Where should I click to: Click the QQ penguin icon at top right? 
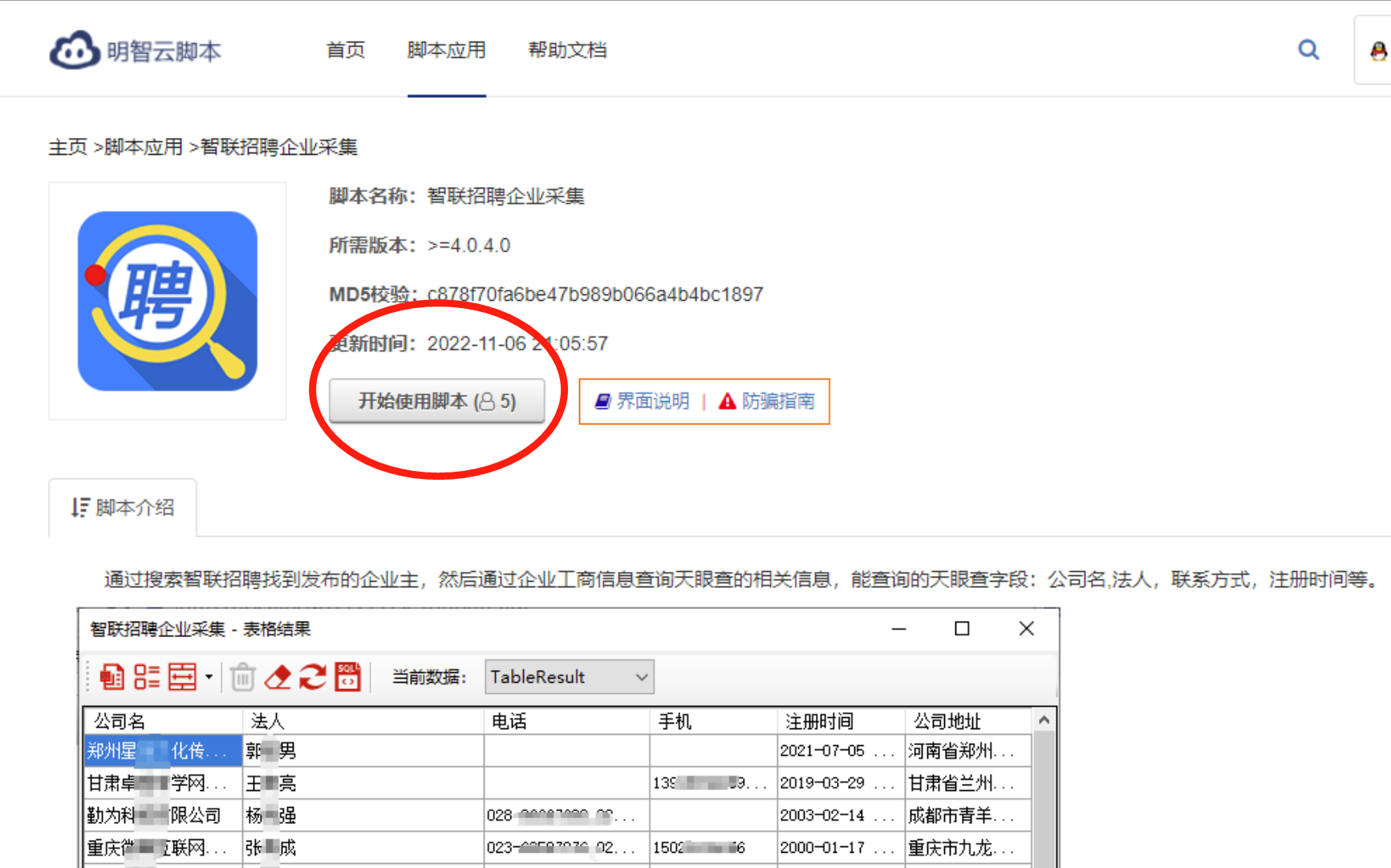point(1378,51)
